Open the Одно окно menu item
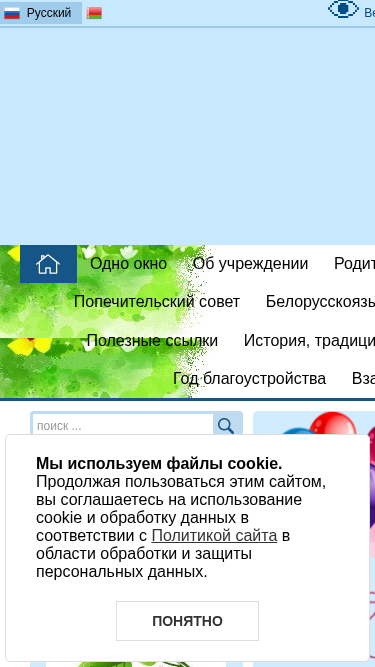This screenshot has height=667, width=375. (128, 264)
